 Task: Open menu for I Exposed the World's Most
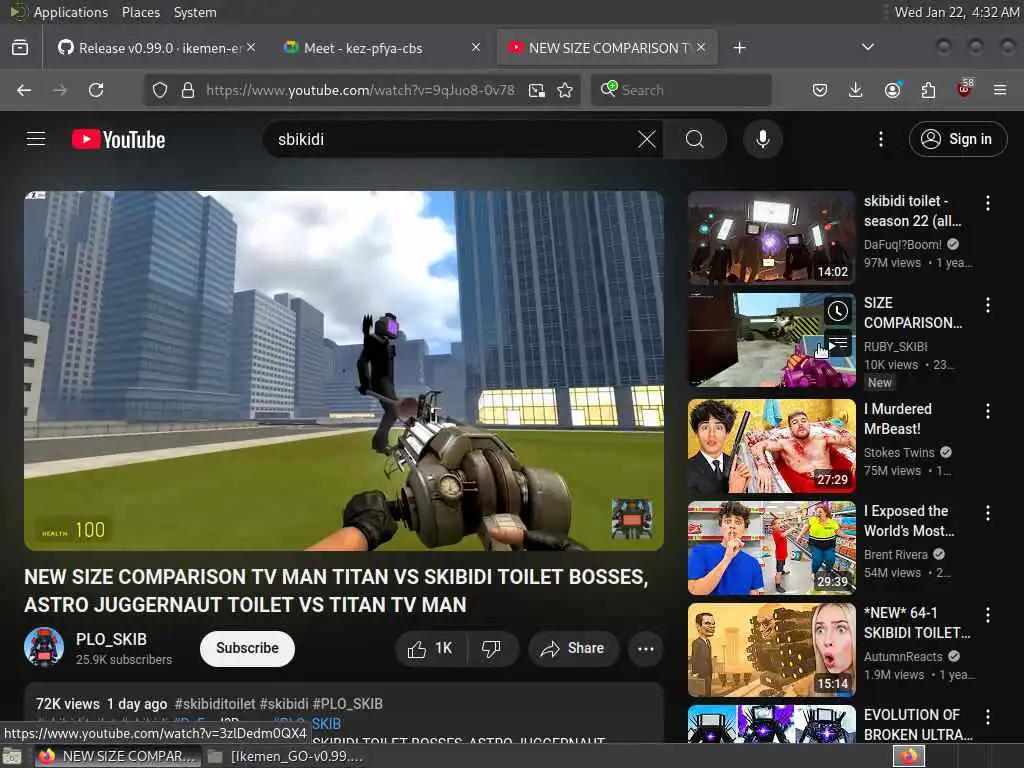tap(987, 513)
